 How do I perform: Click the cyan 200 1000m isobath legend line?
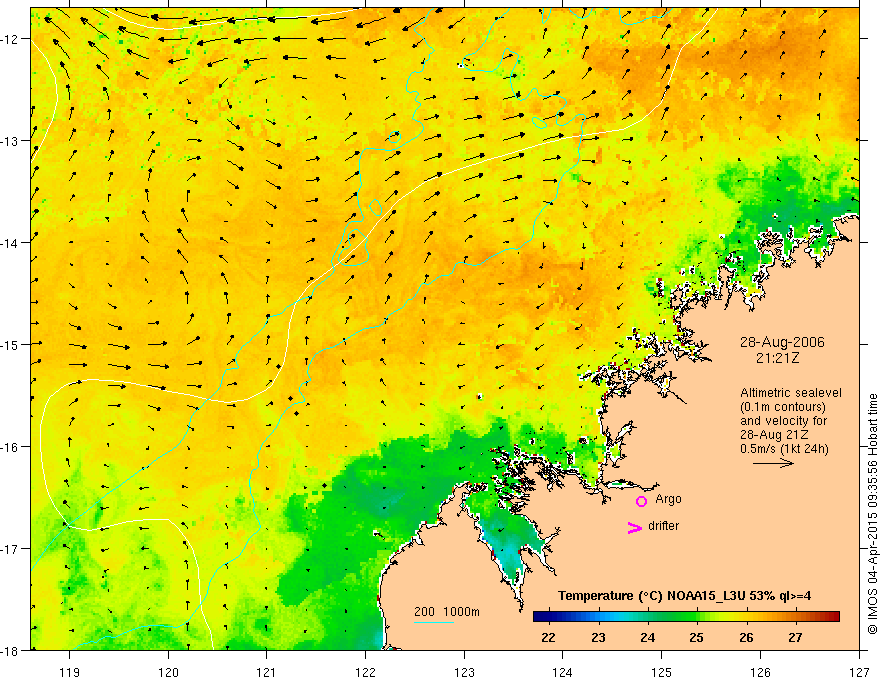[x=434, y=622]
